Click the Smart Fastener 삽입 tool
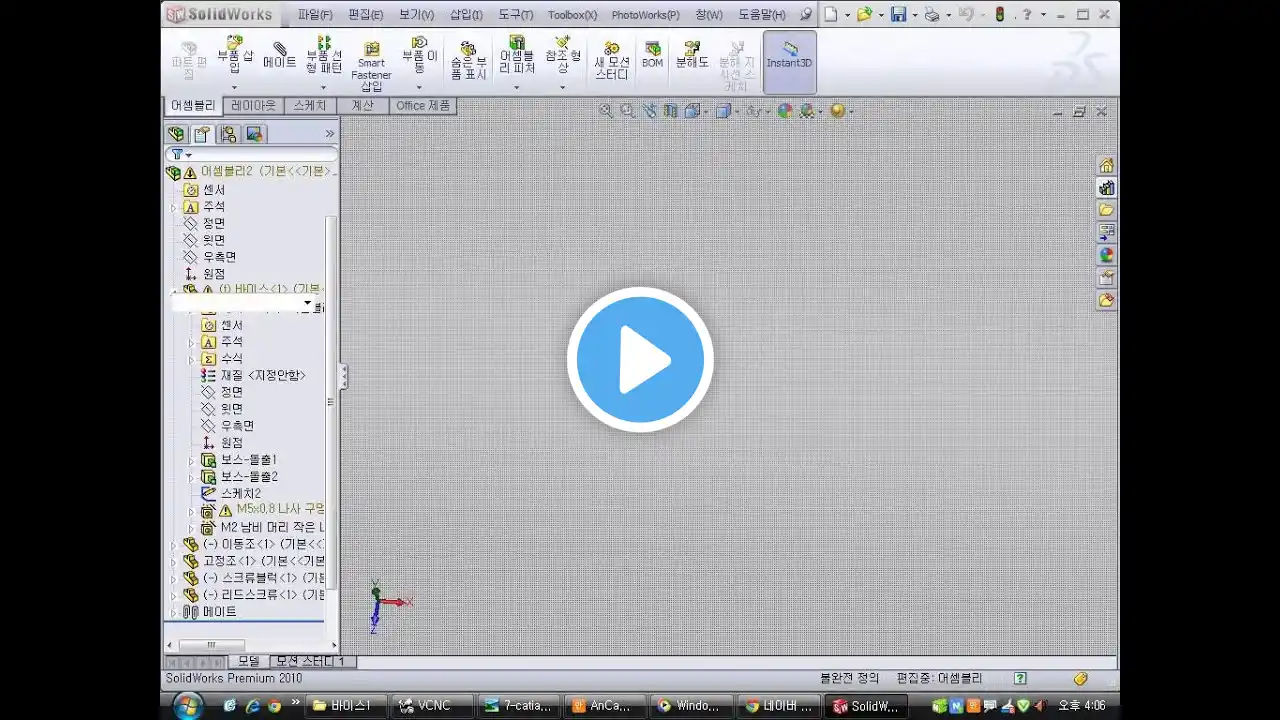The image size is (1280, 720). [371, 66]
